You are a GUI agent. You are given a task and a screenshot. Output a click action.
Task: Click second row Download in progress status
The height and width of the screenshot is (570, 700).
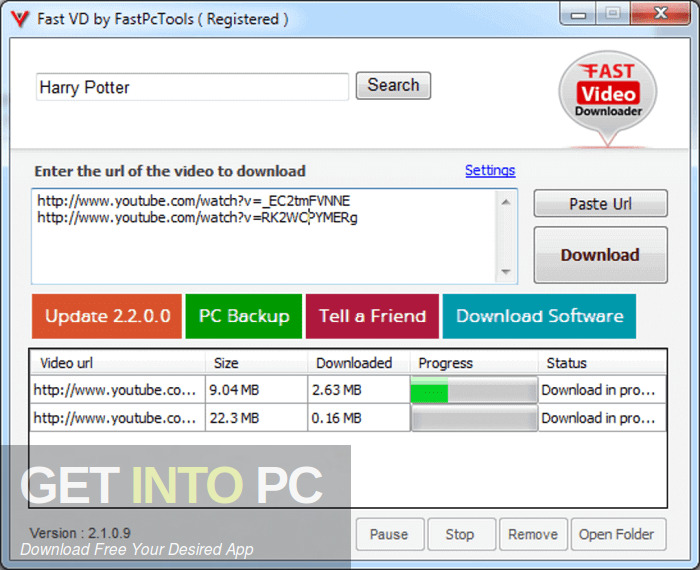[602, 418]
